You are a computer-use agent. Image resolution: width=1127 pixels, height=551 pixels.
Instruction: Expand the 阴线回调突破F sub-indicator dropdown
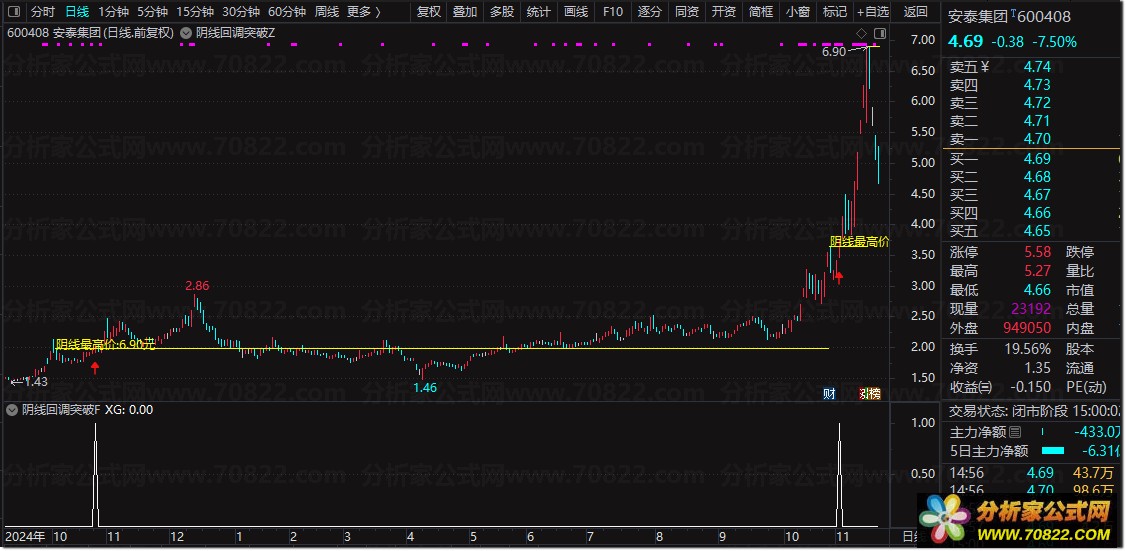pos(12,409)
